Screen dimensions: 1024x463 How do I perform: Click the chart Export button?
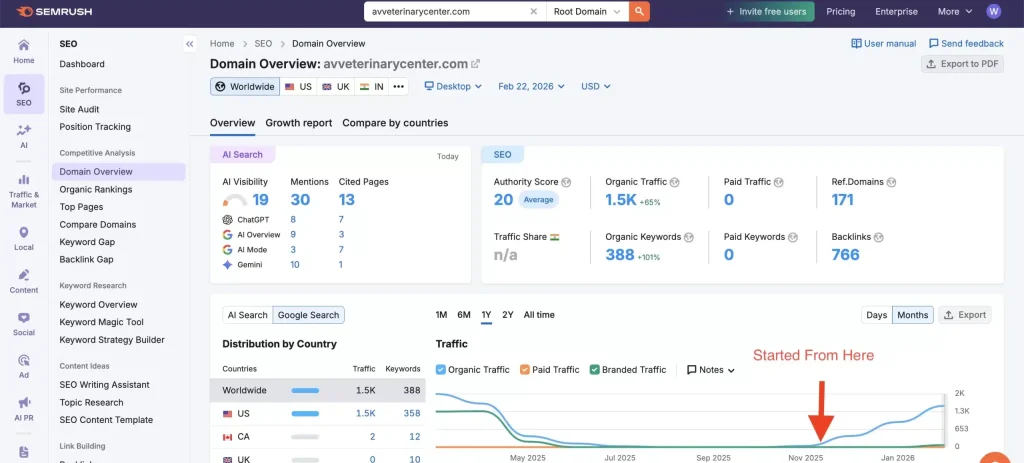point(965,315)
